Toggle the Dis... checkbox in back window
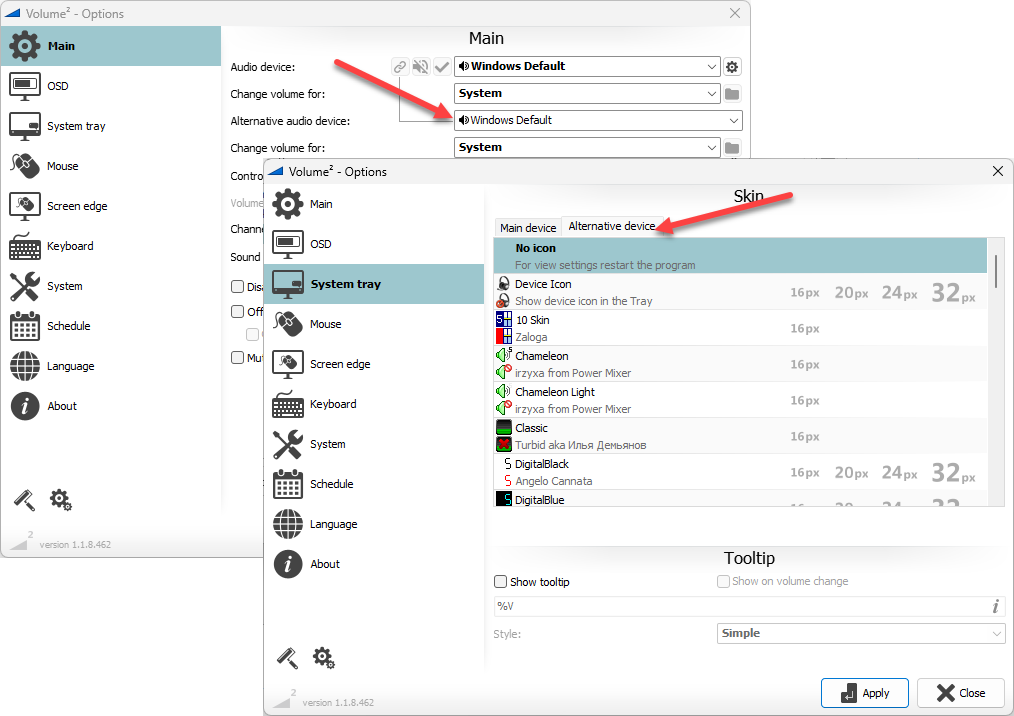The image size is (1014, 716). tap(237, 286)
